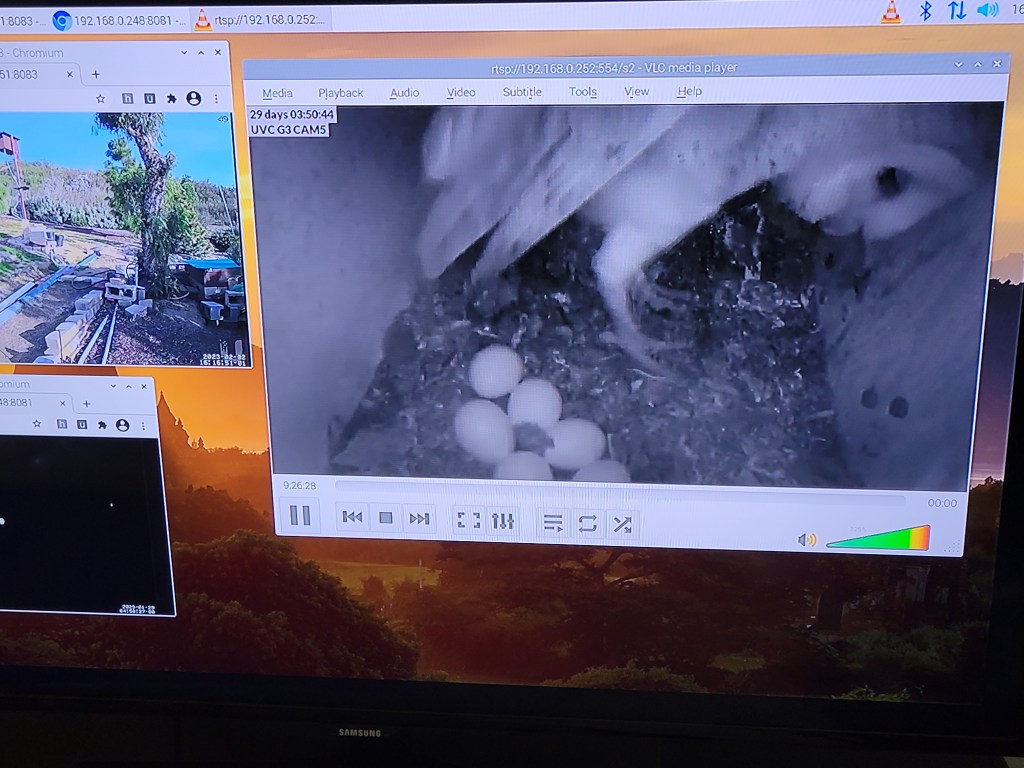Open the VLC Help menu
This screenshot has height=768, width=1024.
[x=690, y=91]
